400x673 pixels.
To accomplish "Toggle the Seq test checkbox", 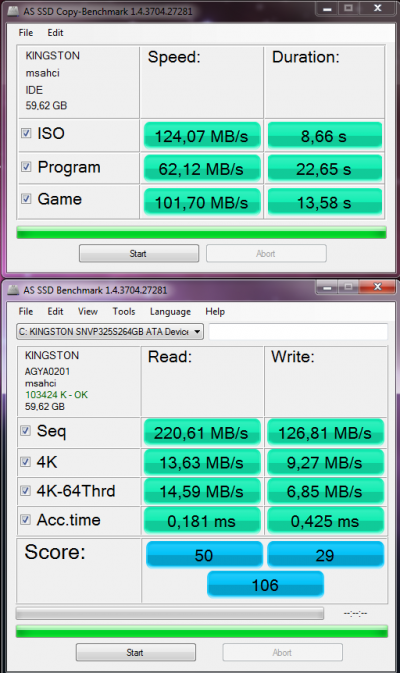I will click(x=26, y=430).
